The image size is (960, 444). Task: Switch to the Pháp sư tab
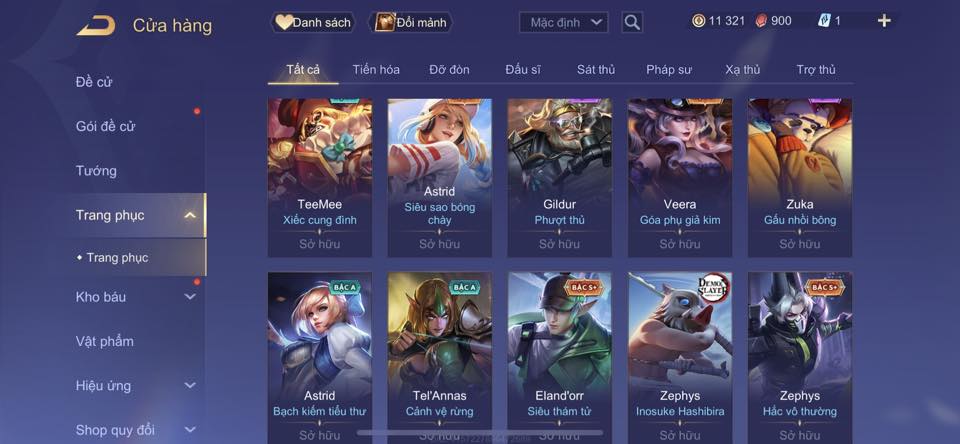pos(669,70)
